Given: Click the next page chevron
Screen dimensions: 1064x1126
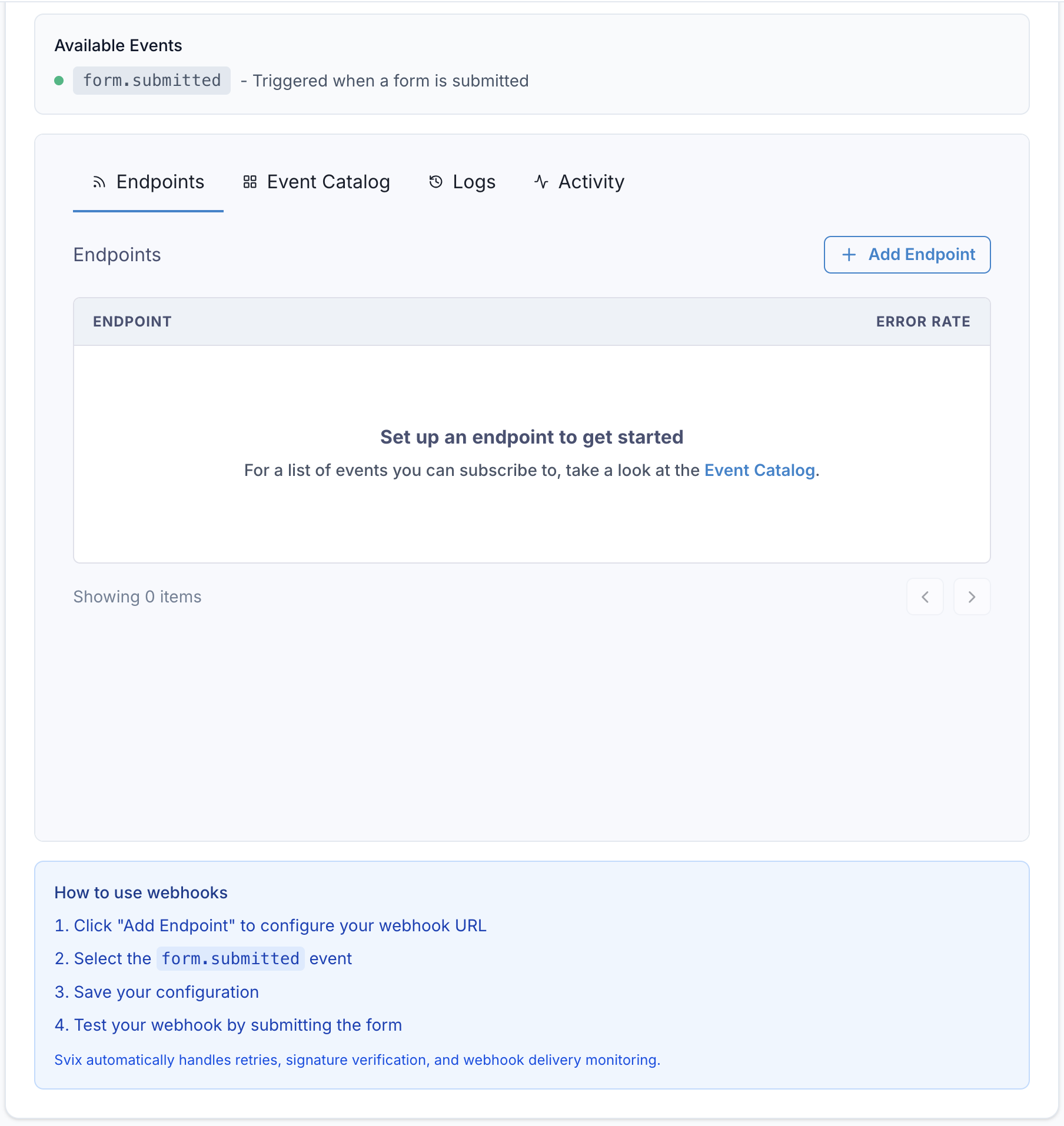Looking at the screenshot, I should point(972,597).
